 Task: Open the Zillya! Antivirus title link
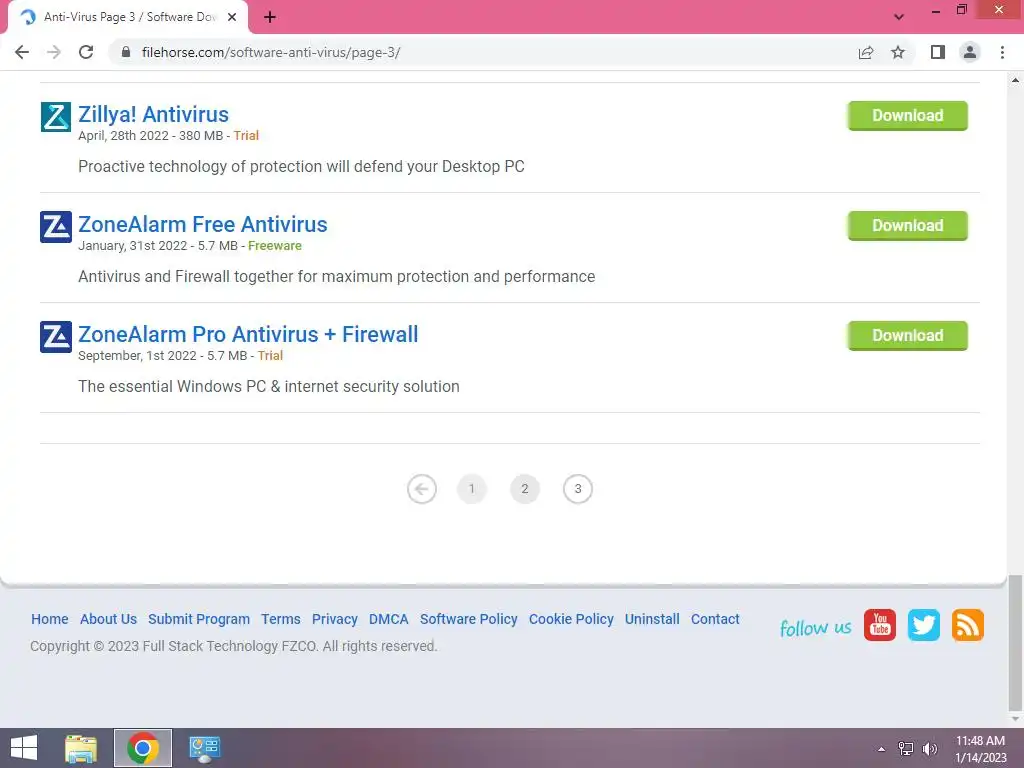[153, 114]
